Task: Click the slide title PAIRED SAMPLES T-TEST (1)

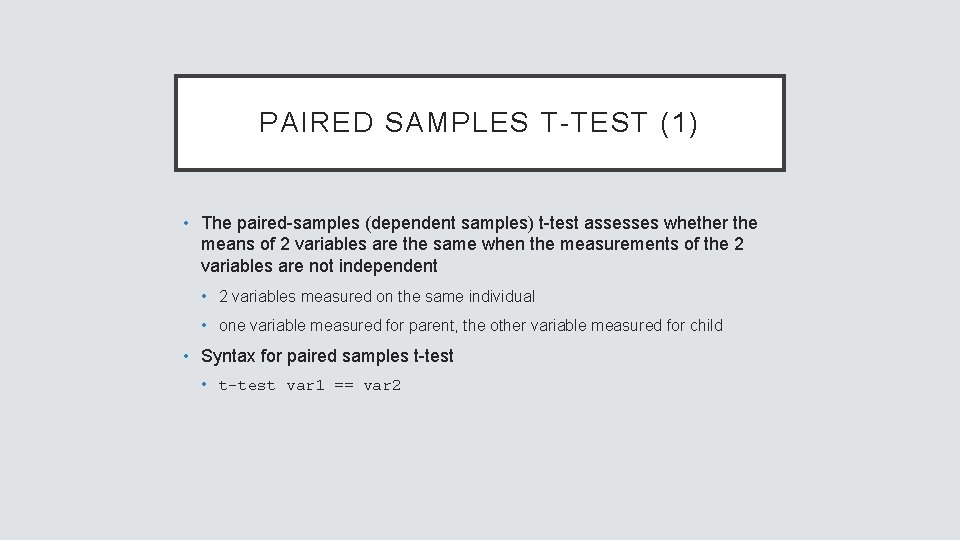Action: click(478, 123)
